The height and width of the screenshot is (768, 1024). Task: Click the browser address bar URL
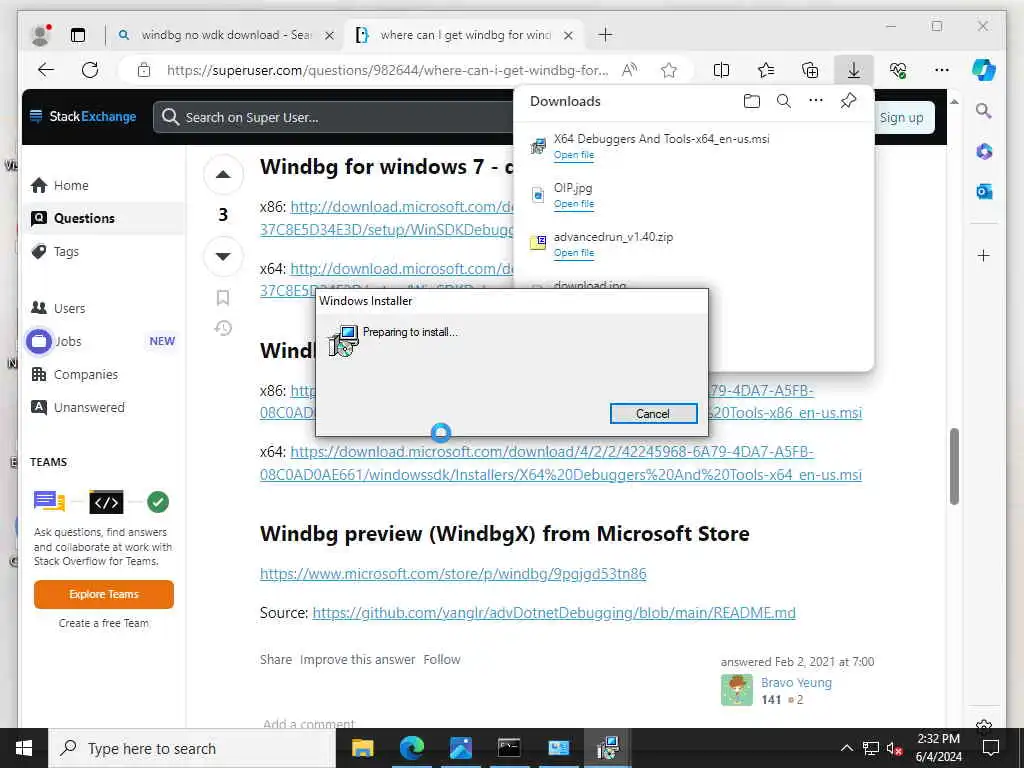point(387,70)
